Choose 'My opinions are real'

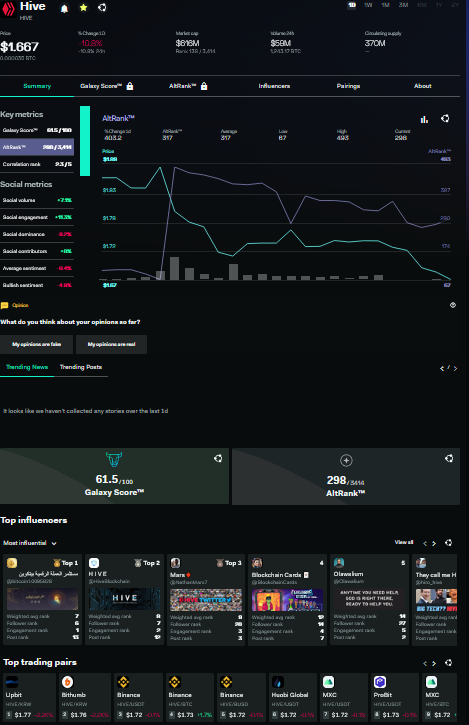coord(111,344)
